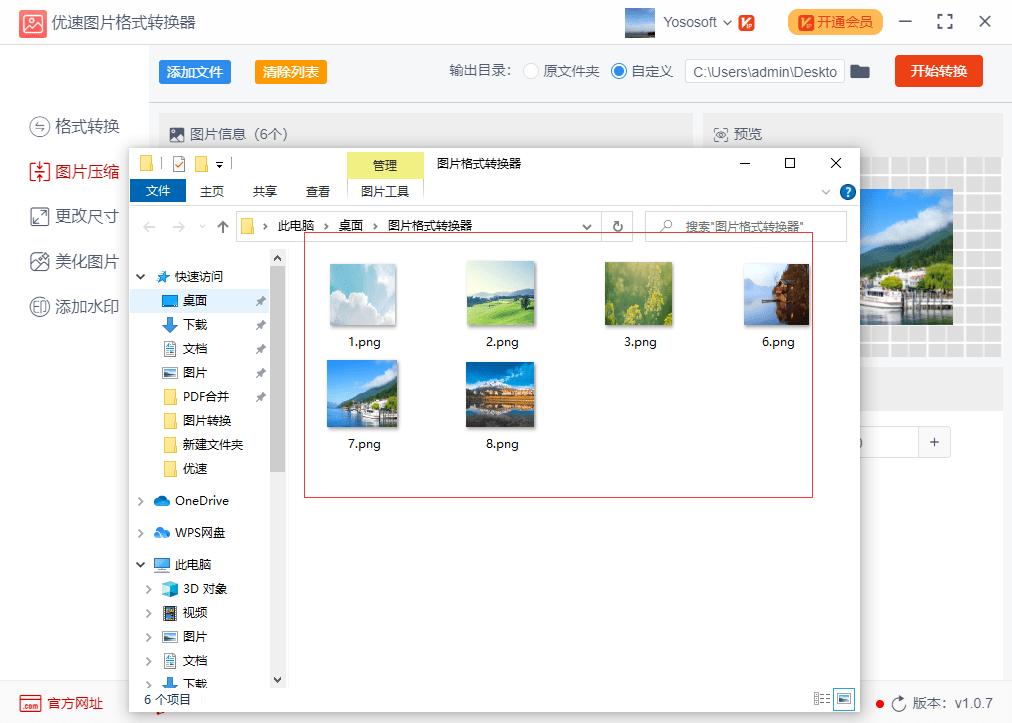Click the 开始转换 convert button
The height and width of the screenshot is (723, 1012).
tap(937, 71)
